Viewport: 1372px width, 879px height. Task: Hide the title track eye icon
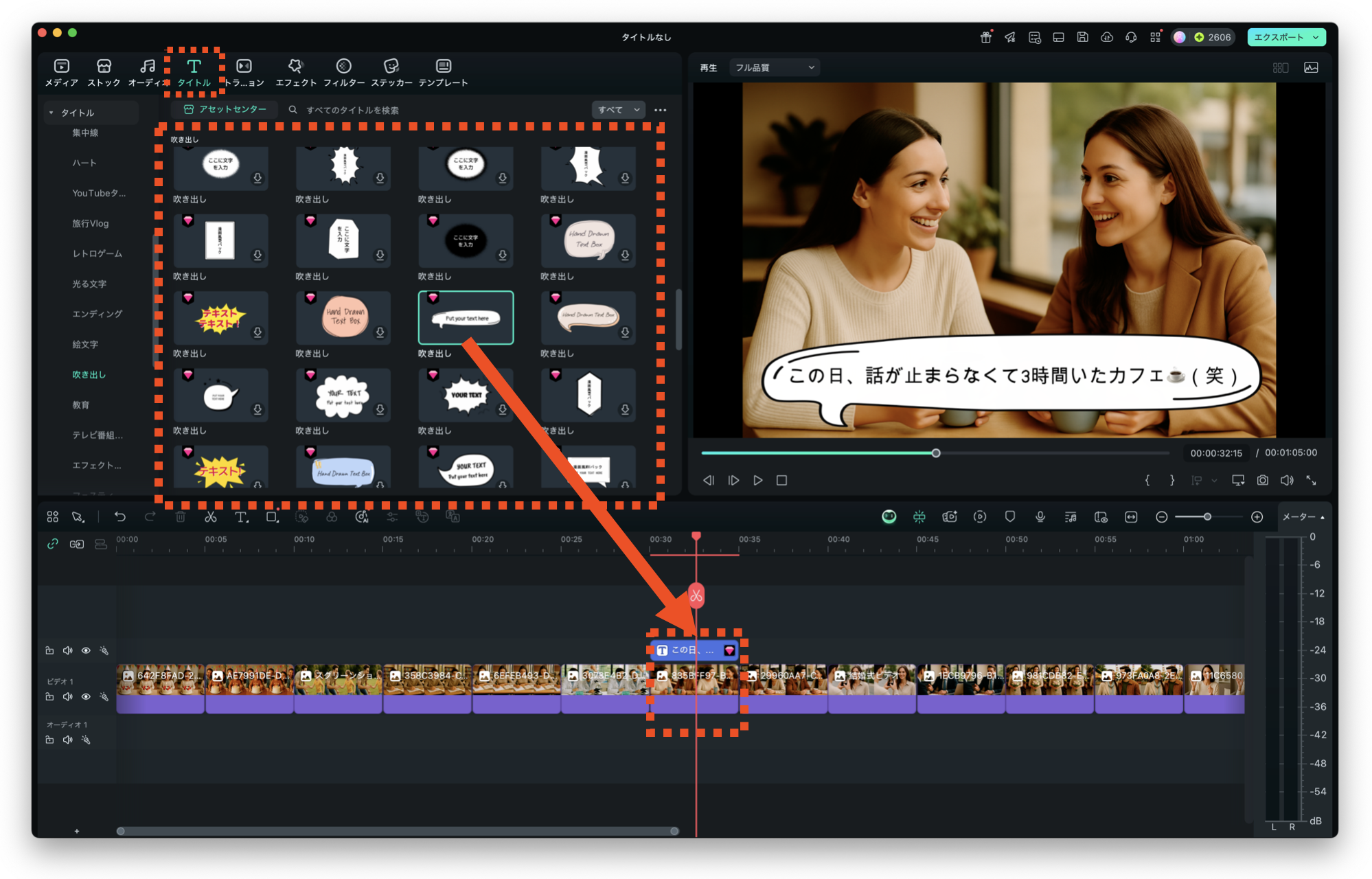[86, 650]
